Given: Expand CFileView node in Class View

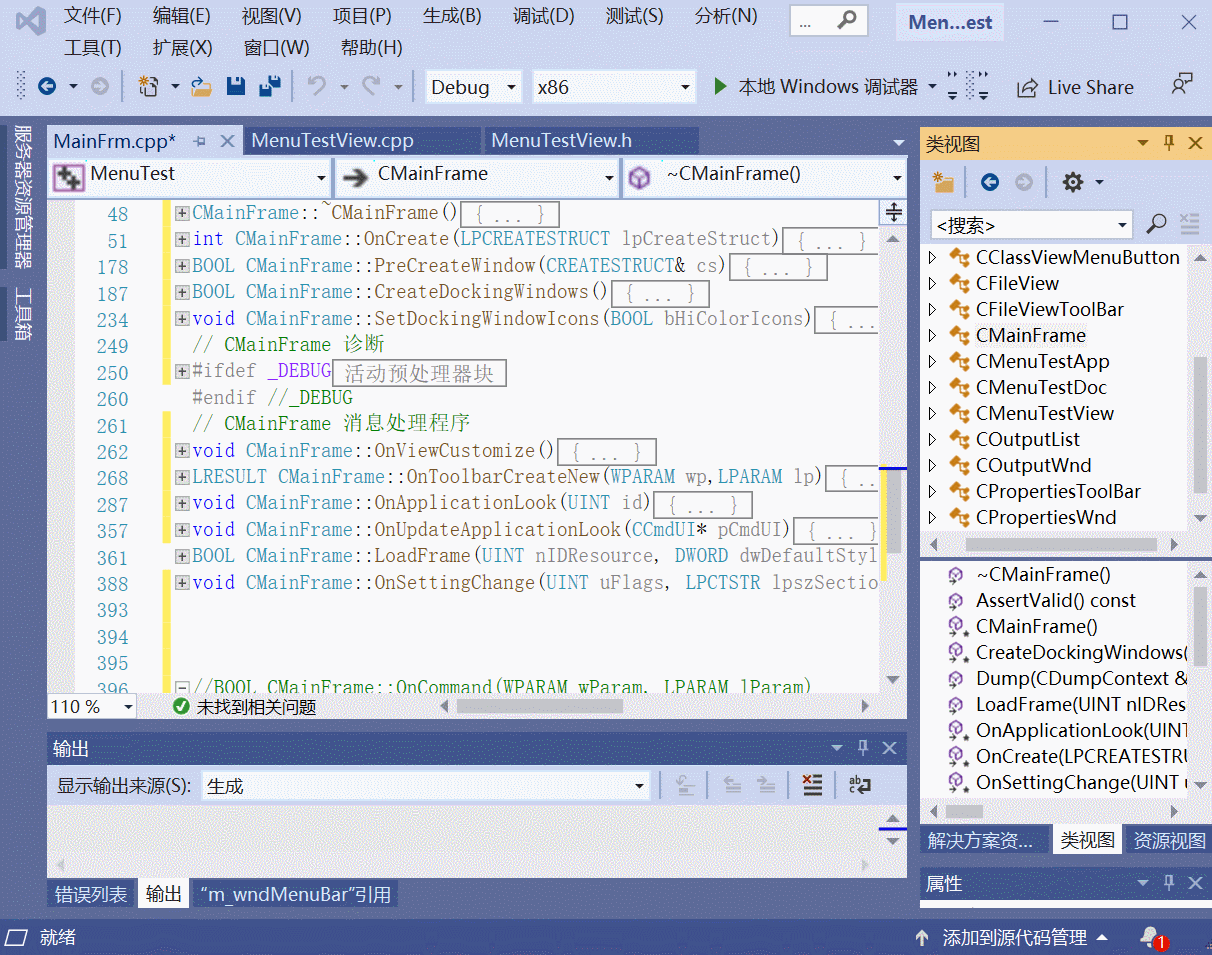Looking at the screenshot, I should click(932, 283).
